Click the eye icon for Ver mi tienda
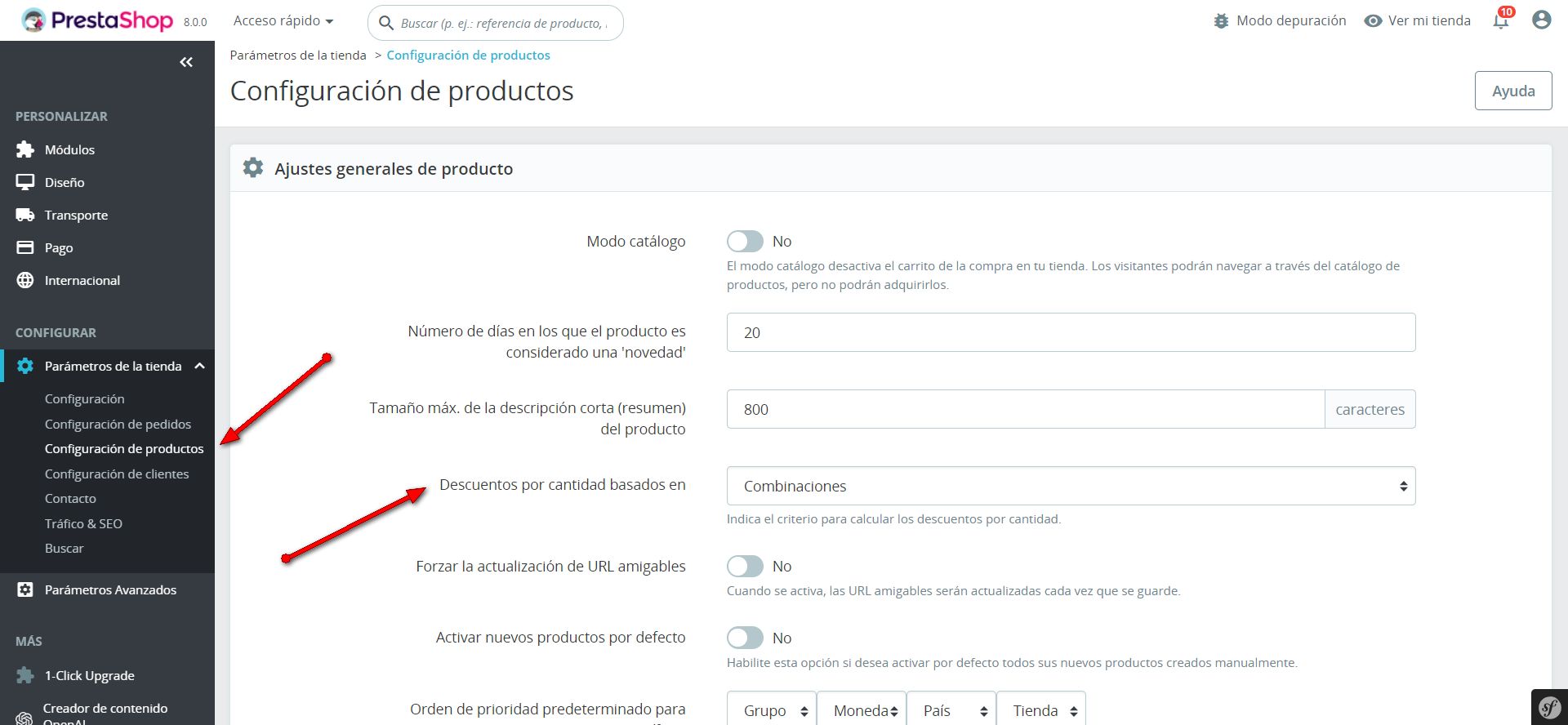 tap(1373, 21)
